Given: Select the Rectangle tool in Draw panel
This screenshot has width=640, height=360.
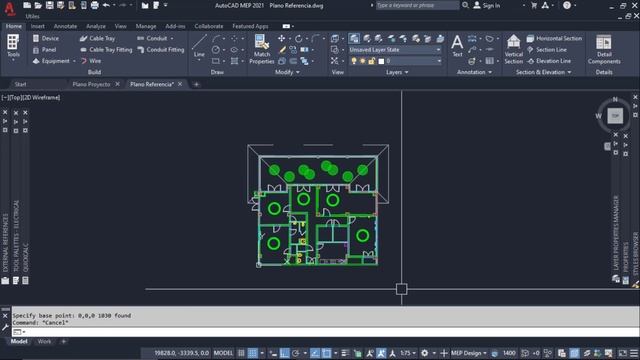Looking at the screenshot, I should coord(216,61).
